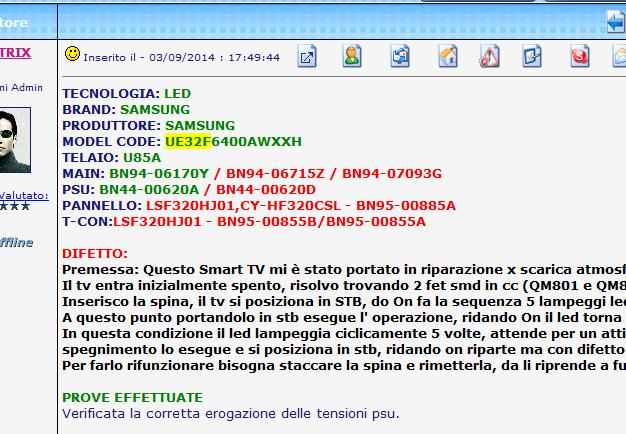Image resolution: width=626 pixels, height=434 pixels.
Task: Click the blue back arrow icon
Action: tap(615, 22)
